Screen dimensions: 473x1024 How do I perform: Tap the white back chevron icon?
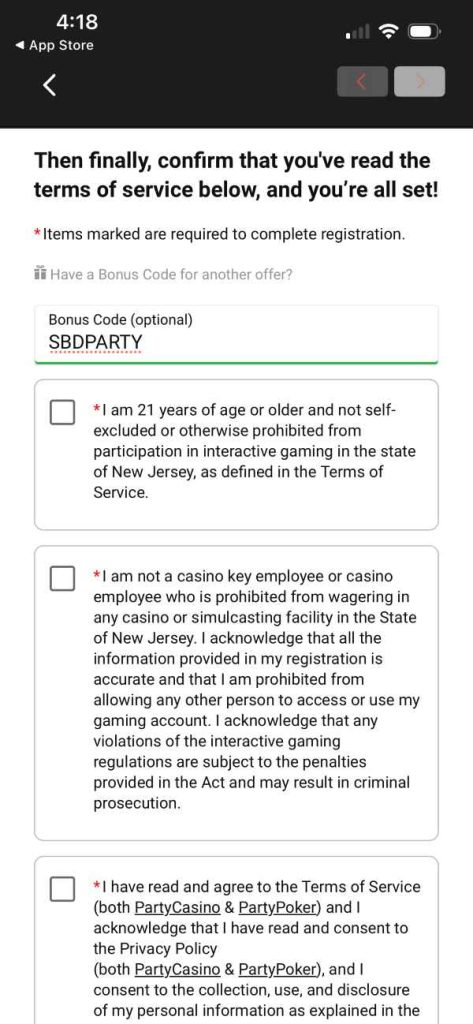tap(50, 84)
